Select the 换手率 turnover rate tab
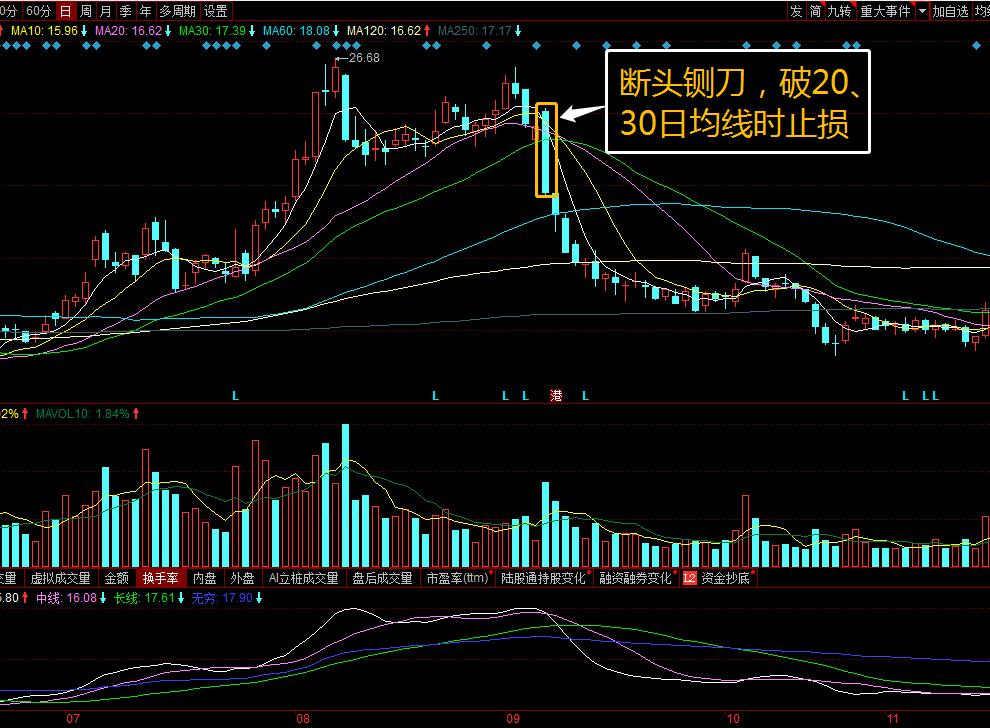Screen dimensions: 990x728 click(x=160, y=578)
